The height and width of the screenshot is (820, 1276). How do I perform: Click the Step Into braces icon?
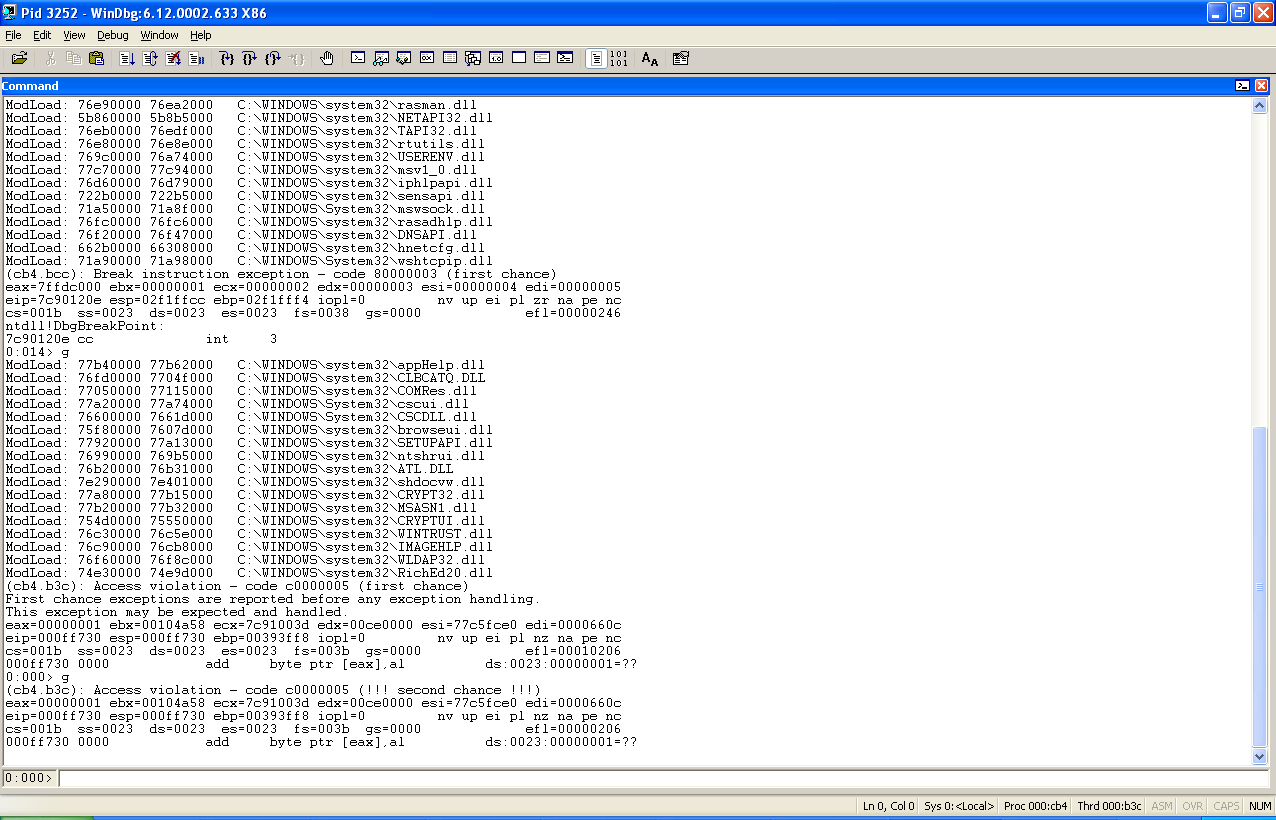click(x=226, y=59)
